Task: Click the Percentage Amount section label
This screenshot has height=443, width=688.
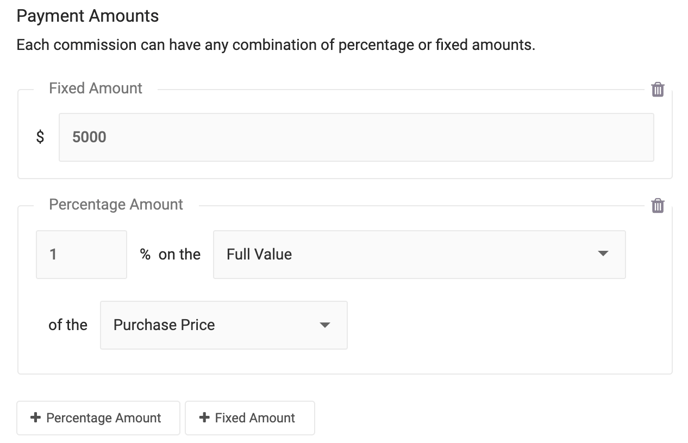Action: [116, 204]
